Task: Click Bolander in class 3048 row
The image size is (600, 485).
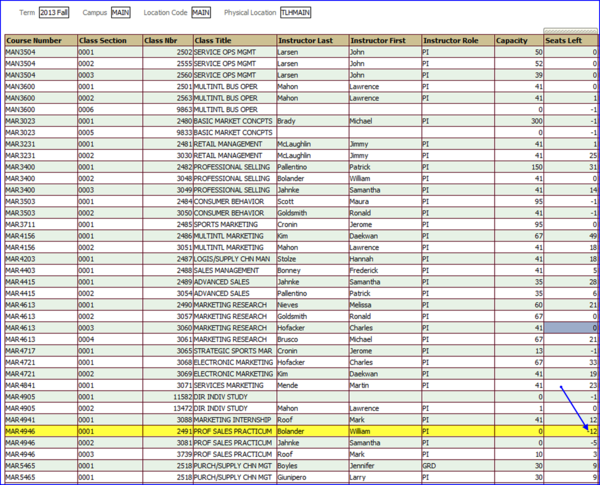Action: [x=291, y=179]
